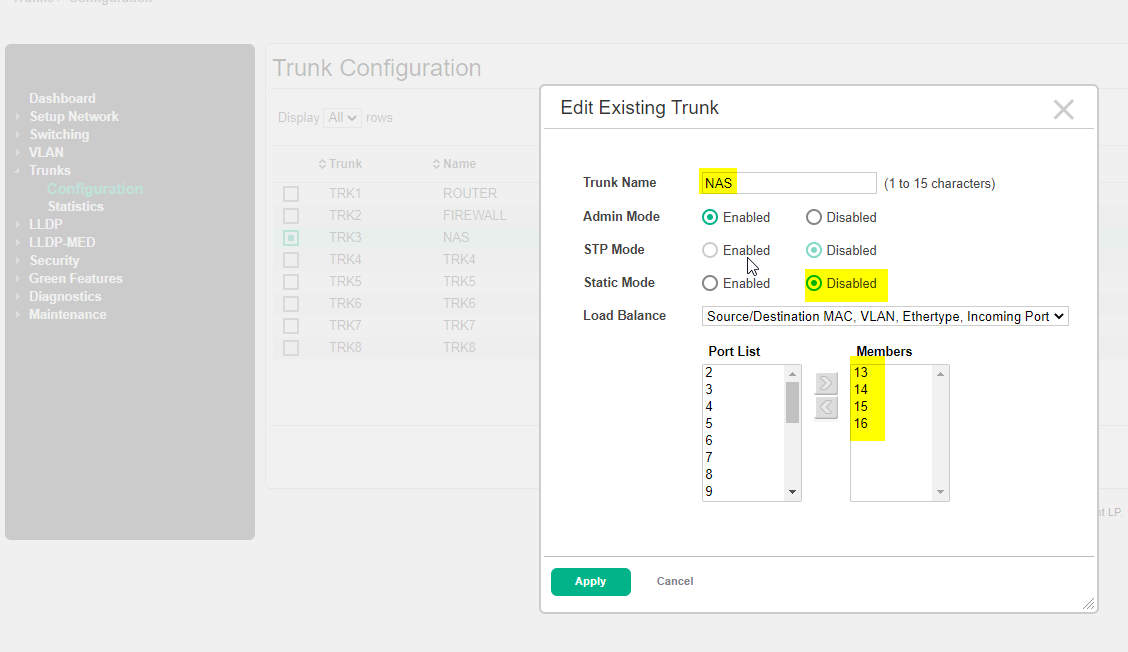Click the Trunk Name input field

[x=788, y=183]
